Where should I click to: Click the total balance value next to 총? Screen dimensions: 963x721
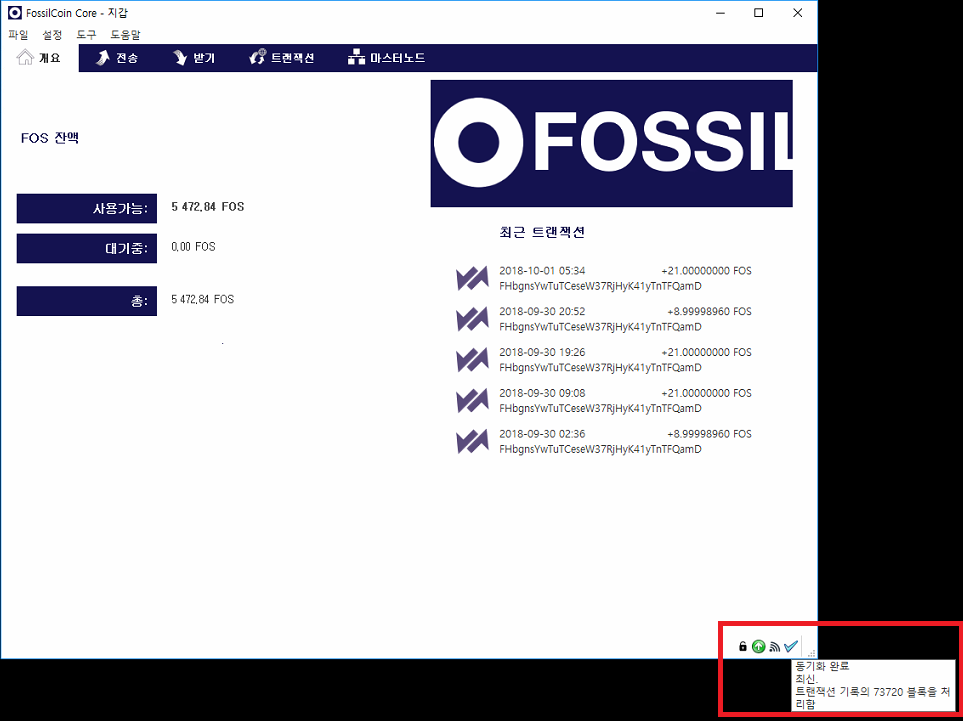pyautogui.click(x=203, y=300)
